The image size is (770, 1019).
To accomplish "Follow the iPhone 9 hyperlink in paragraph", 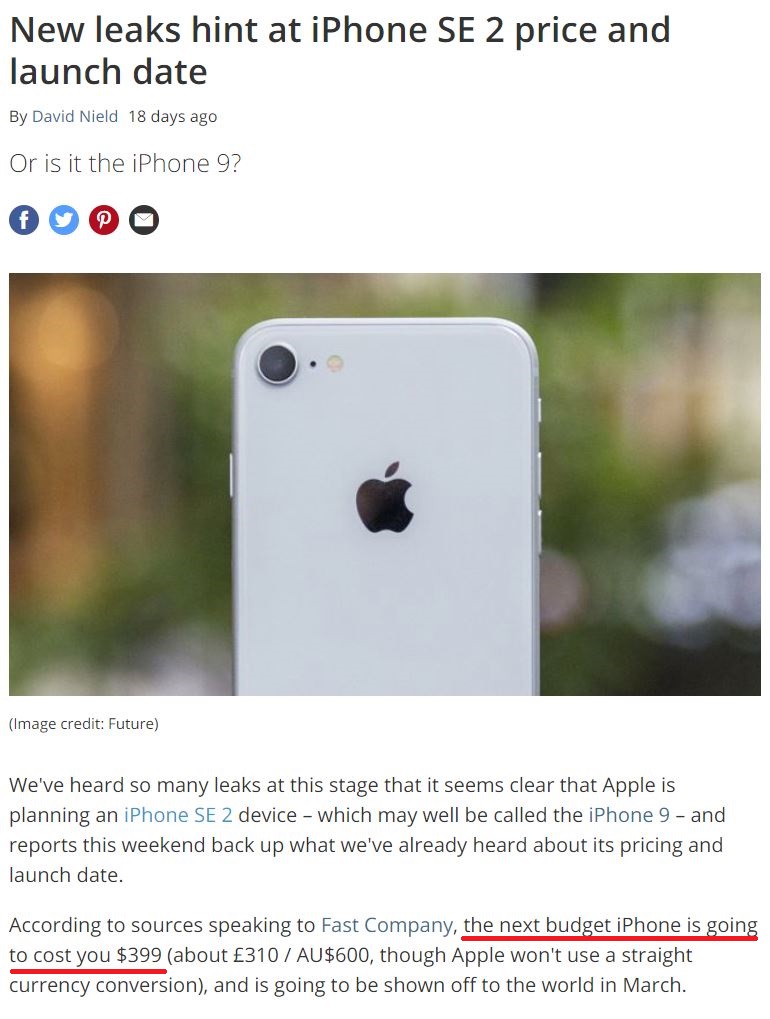I will 629,815.
